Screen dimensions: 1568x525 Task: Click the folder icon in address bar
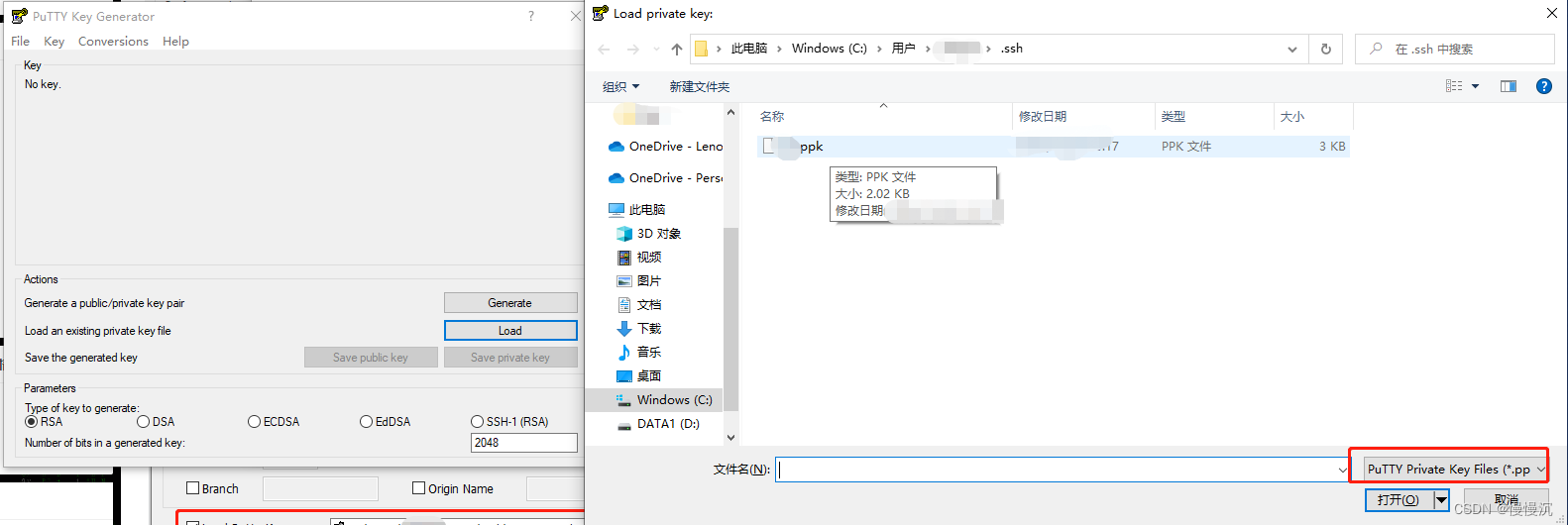pyautogui.click(x=701, y=49)
